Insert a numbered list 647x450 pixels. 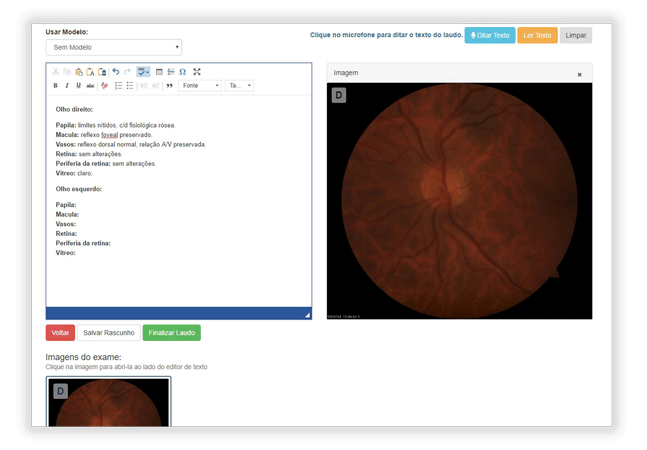coord(118,85)
